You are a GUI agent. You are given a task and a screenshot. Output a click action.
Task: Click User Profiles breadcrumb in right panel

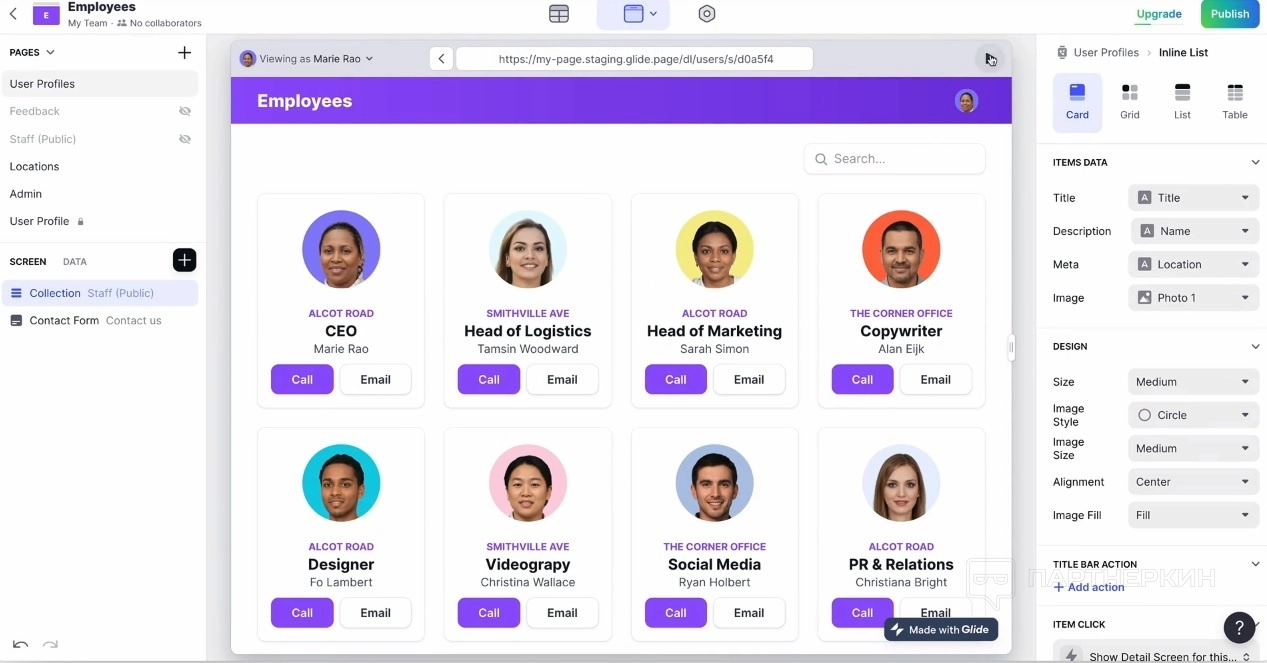click(x=1106, y=53)
